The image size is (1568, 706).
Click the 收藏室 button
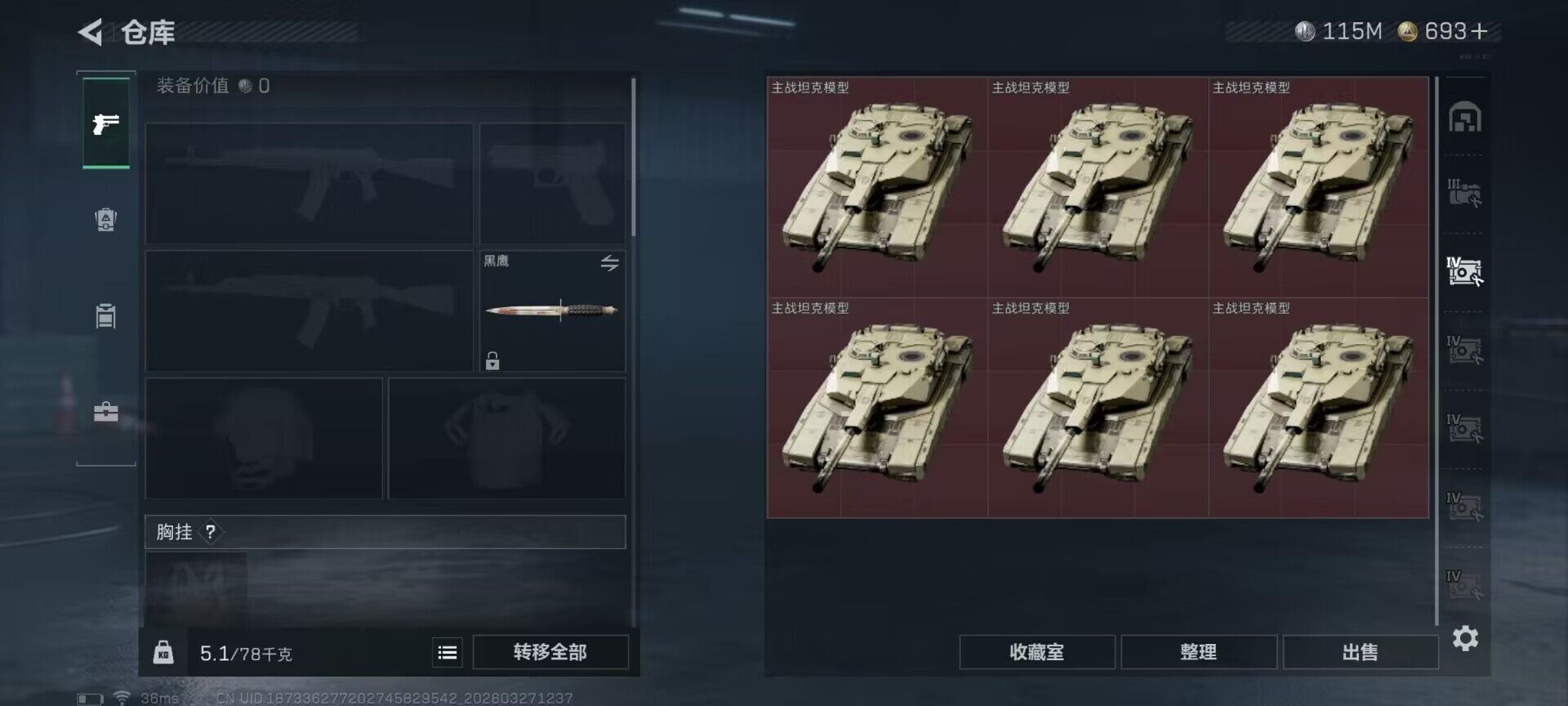coord(1037,652)
